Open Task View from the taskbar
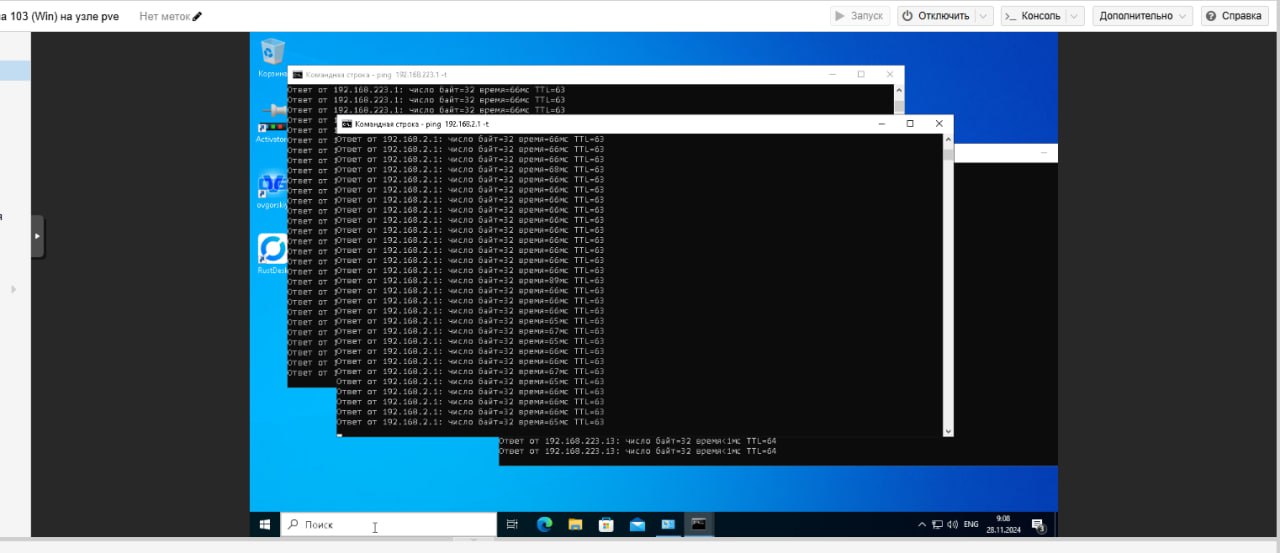 coord(512,524)
